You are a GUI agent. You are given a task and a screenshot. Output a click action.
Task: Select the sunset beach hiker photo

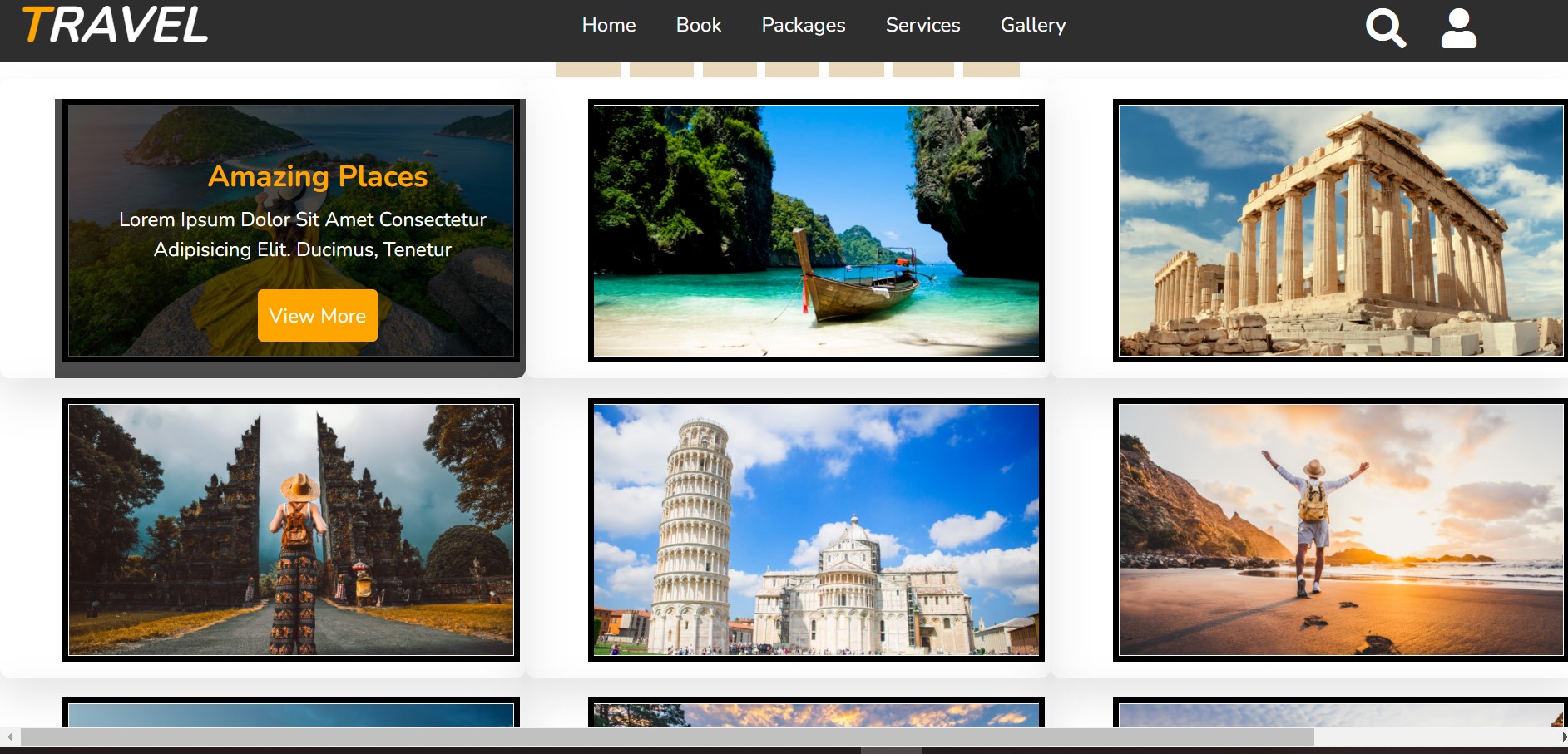click(x=1339, y=530)
